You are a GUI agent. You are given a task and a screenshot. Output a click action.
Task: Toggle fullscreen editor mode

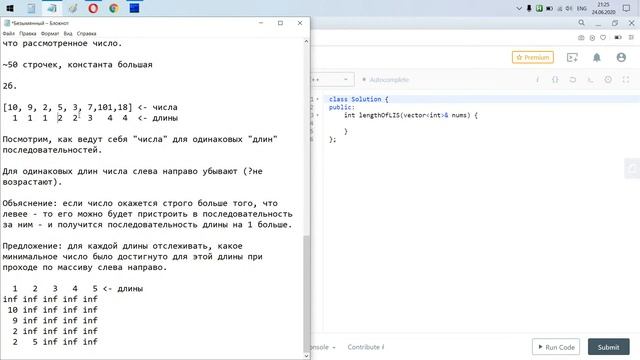(x=626, y=80)
